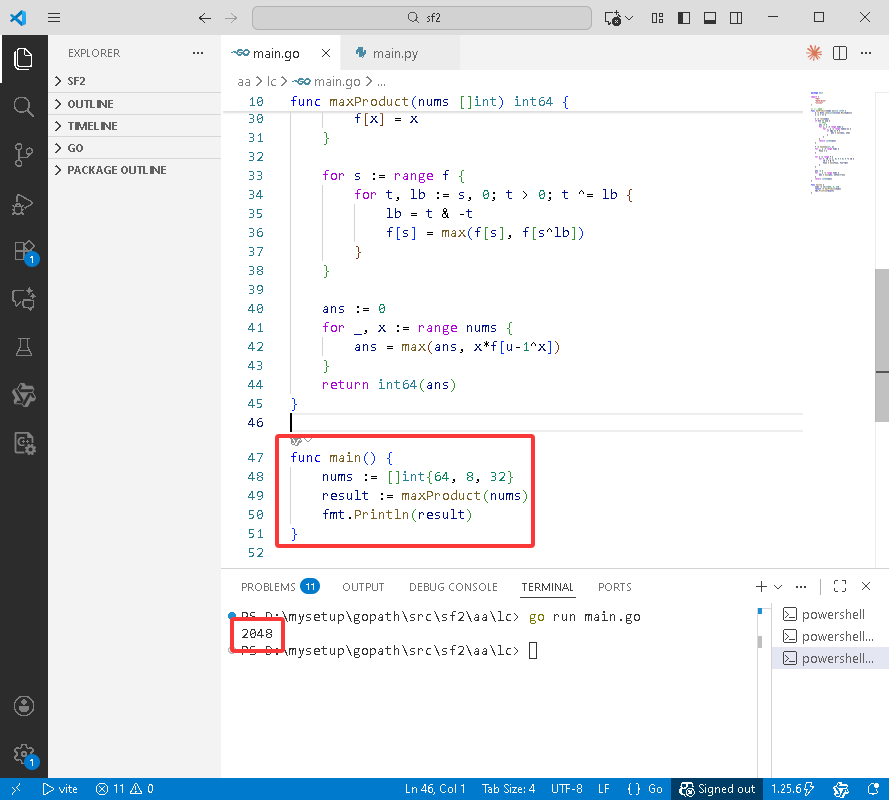Change Tab Size: 4 indentation setting
The width and height of the screenshot is (889, 800).
point(508,789)
